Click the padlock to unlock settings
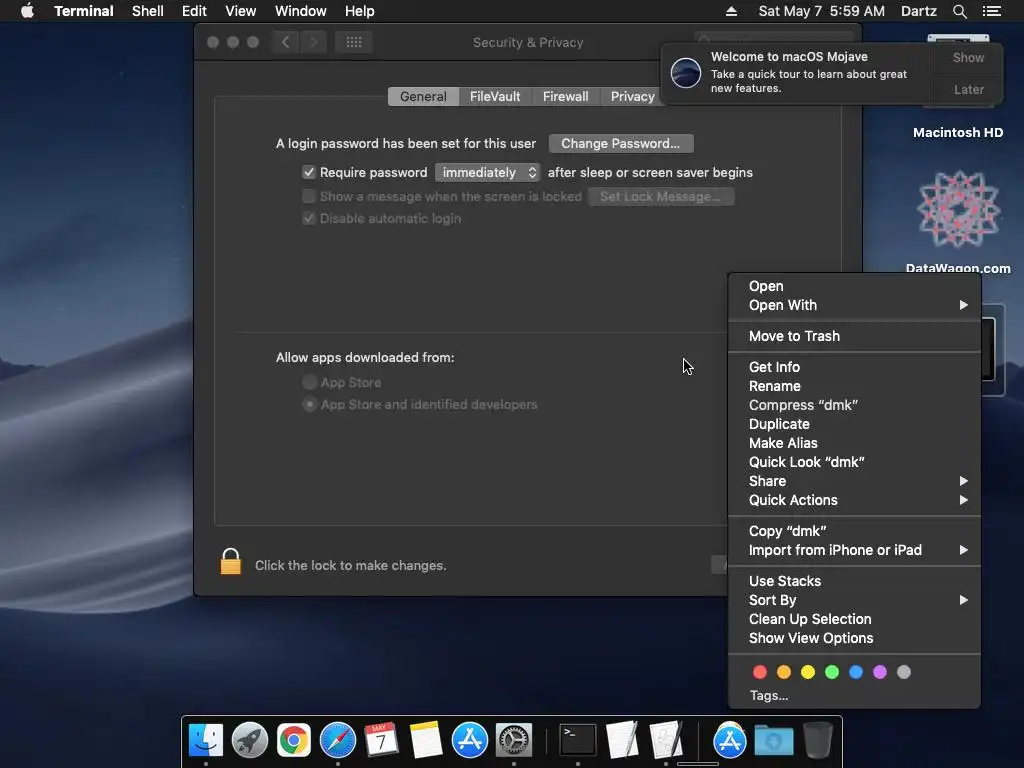This screenshot has width=1024, height=768. [231, 562]
